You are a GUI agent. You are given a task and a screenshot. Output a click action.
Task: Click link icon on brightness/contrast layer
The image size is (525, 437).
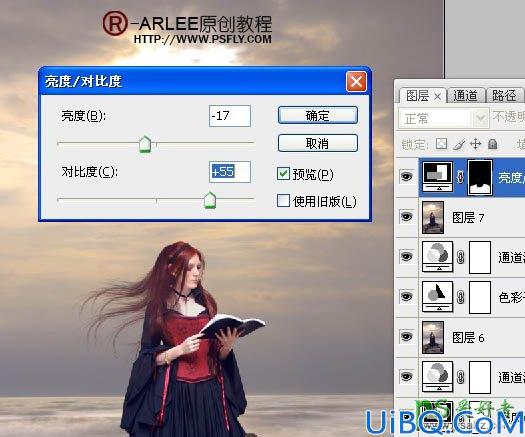coord(461,177)
